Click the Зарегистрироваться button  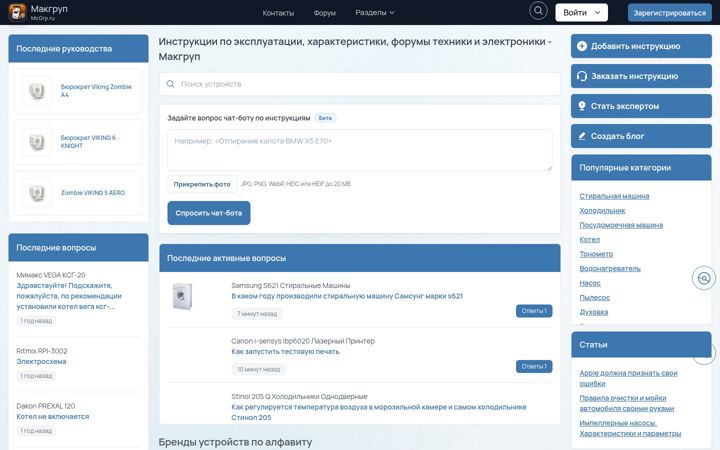click(x=669, y=13)
